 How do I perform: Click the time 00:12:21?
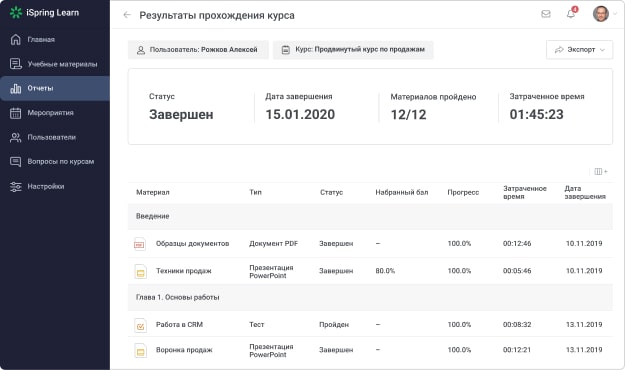[x=517, y=350]
